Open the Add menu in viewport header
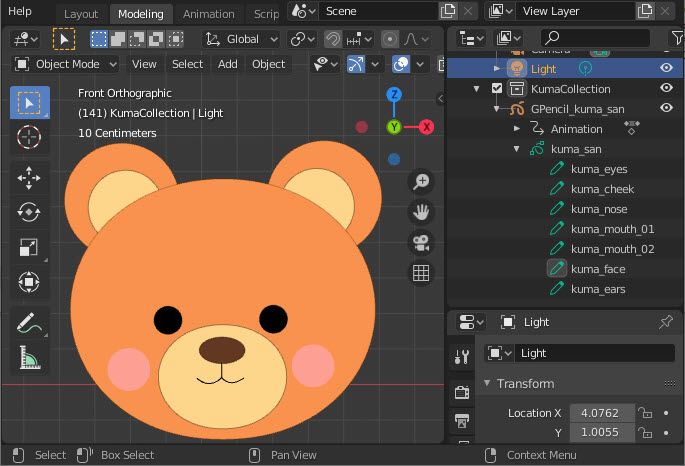 pyautogui.click(x=228, y=64)
